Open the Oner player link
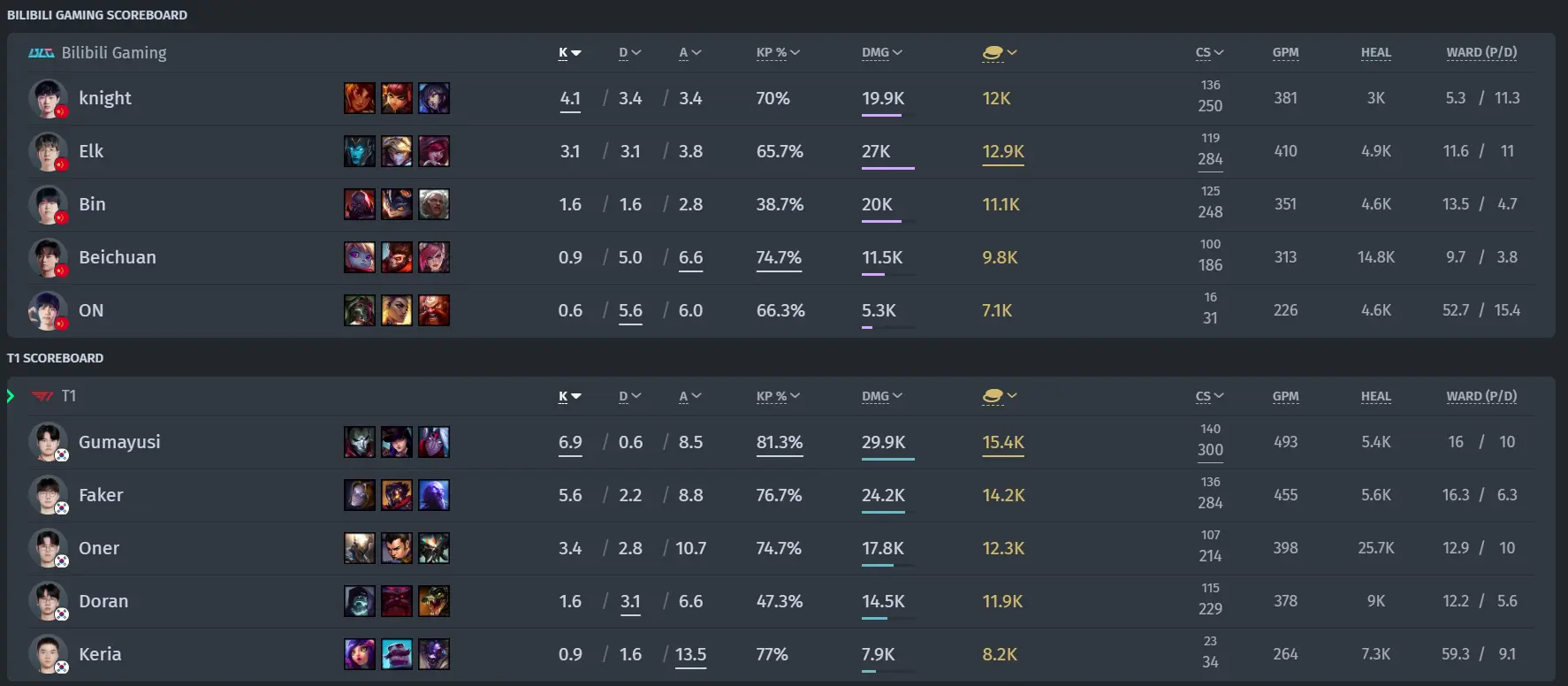The height and width of the screenshot is (686, 1568). click(x=99, y=548)
